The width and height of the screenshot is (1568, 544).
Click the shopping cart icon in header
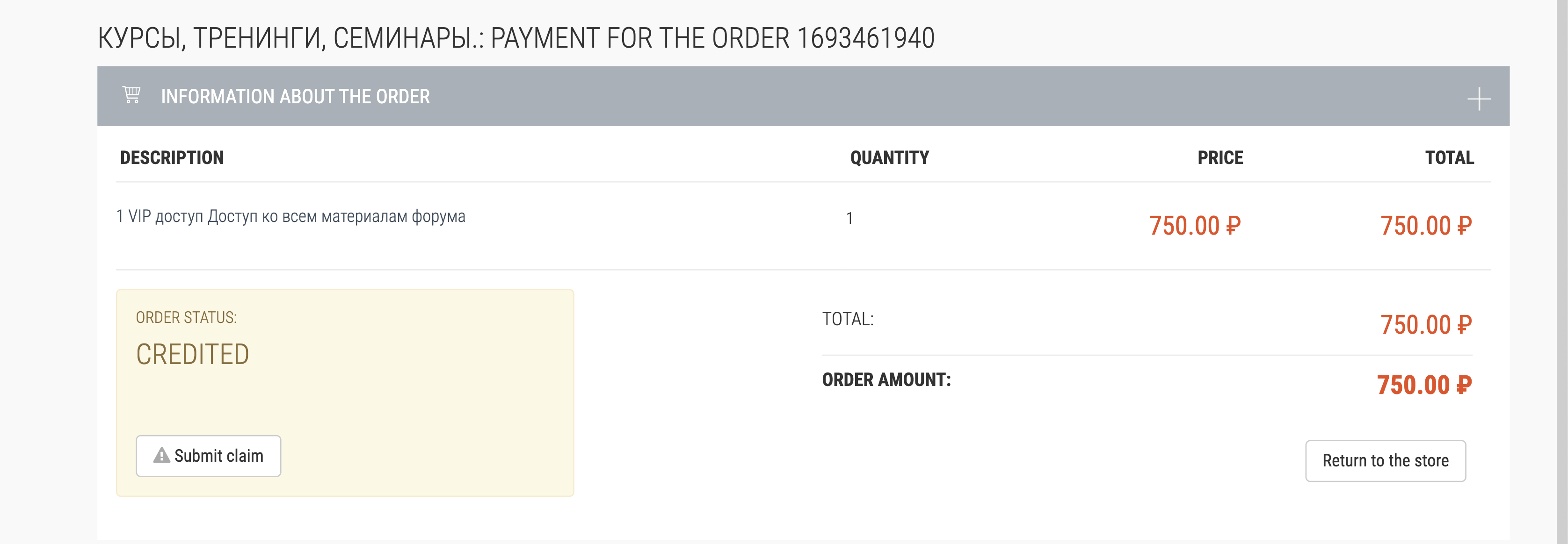coord(131,95)
